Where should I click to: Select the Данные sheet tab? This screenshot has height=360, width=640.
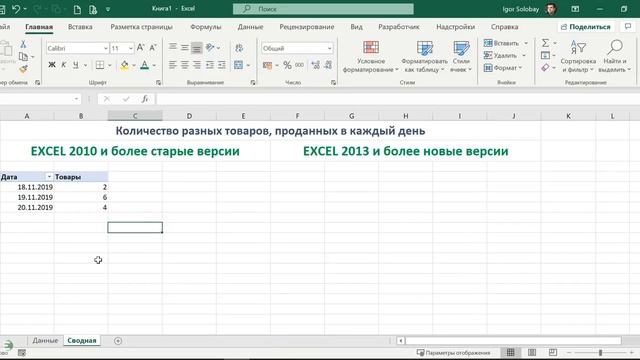45,340
